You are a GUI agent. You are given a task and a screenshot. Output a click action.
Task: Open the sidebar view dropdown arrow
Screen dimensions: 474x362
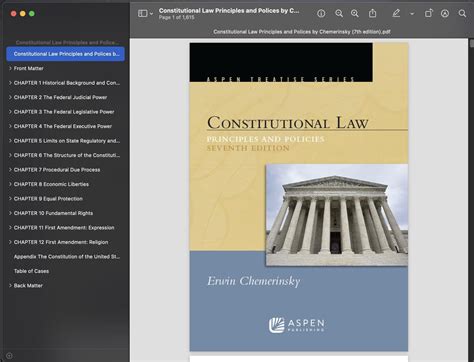pyautogui.click(x=151, y=14)
